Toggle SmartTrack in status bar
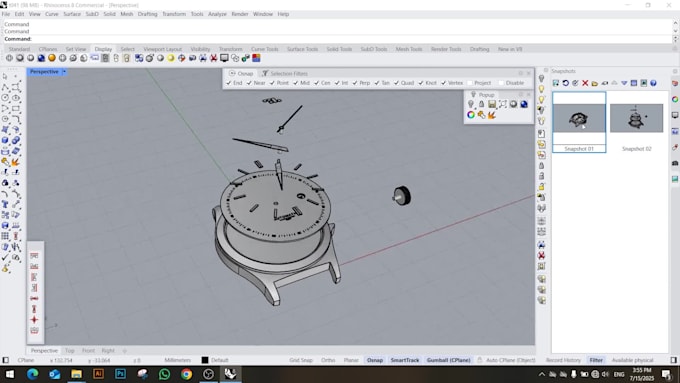Image resolution: width=680 pixels, height=383 pixels. pos(405,360)
